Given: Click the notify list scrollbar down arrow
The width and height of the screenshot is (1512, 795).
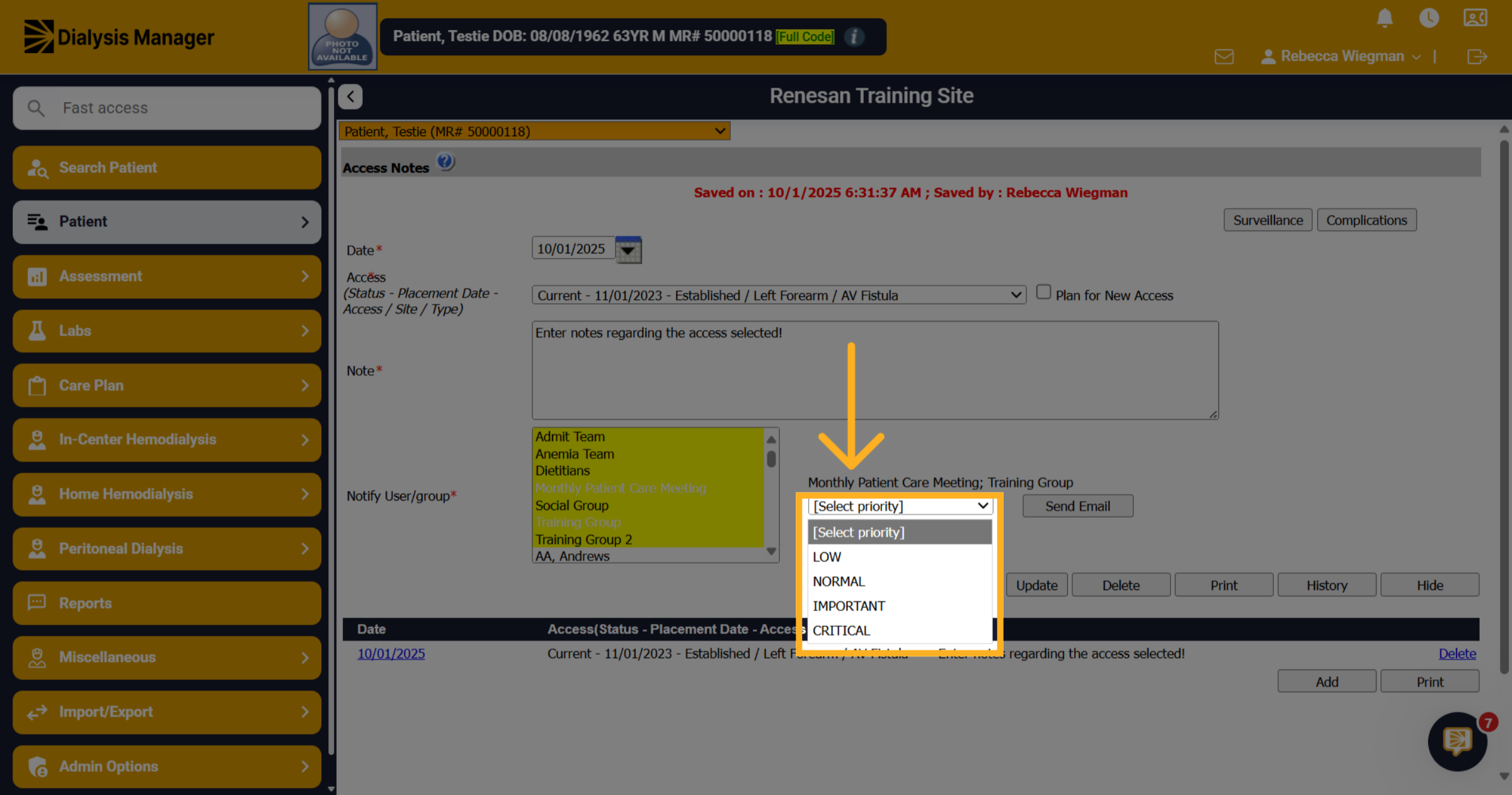Looking at the screenshot, I should point(771,551).
